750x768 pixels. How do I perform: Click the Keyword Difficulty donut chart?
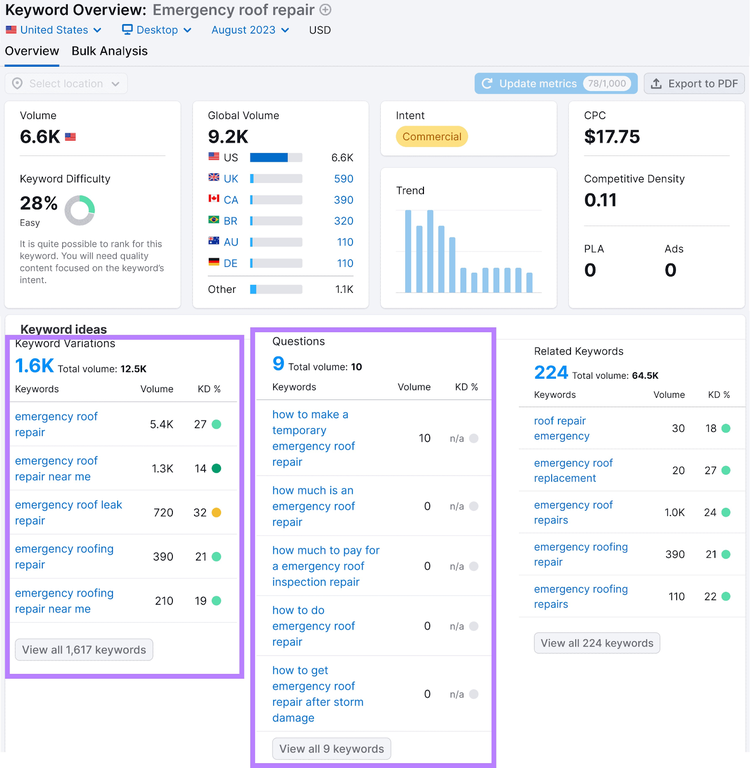80,210
